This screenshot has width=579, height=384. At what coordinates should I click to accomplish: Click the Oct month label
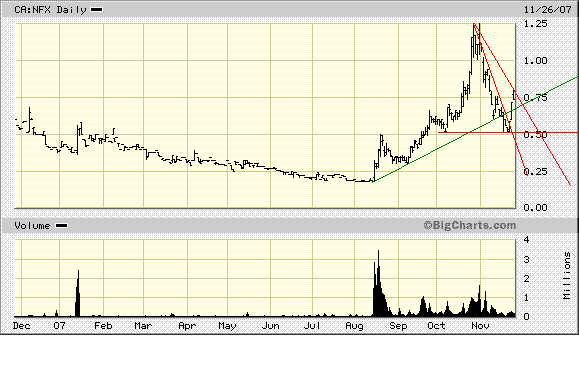click(x=436, y=326)
